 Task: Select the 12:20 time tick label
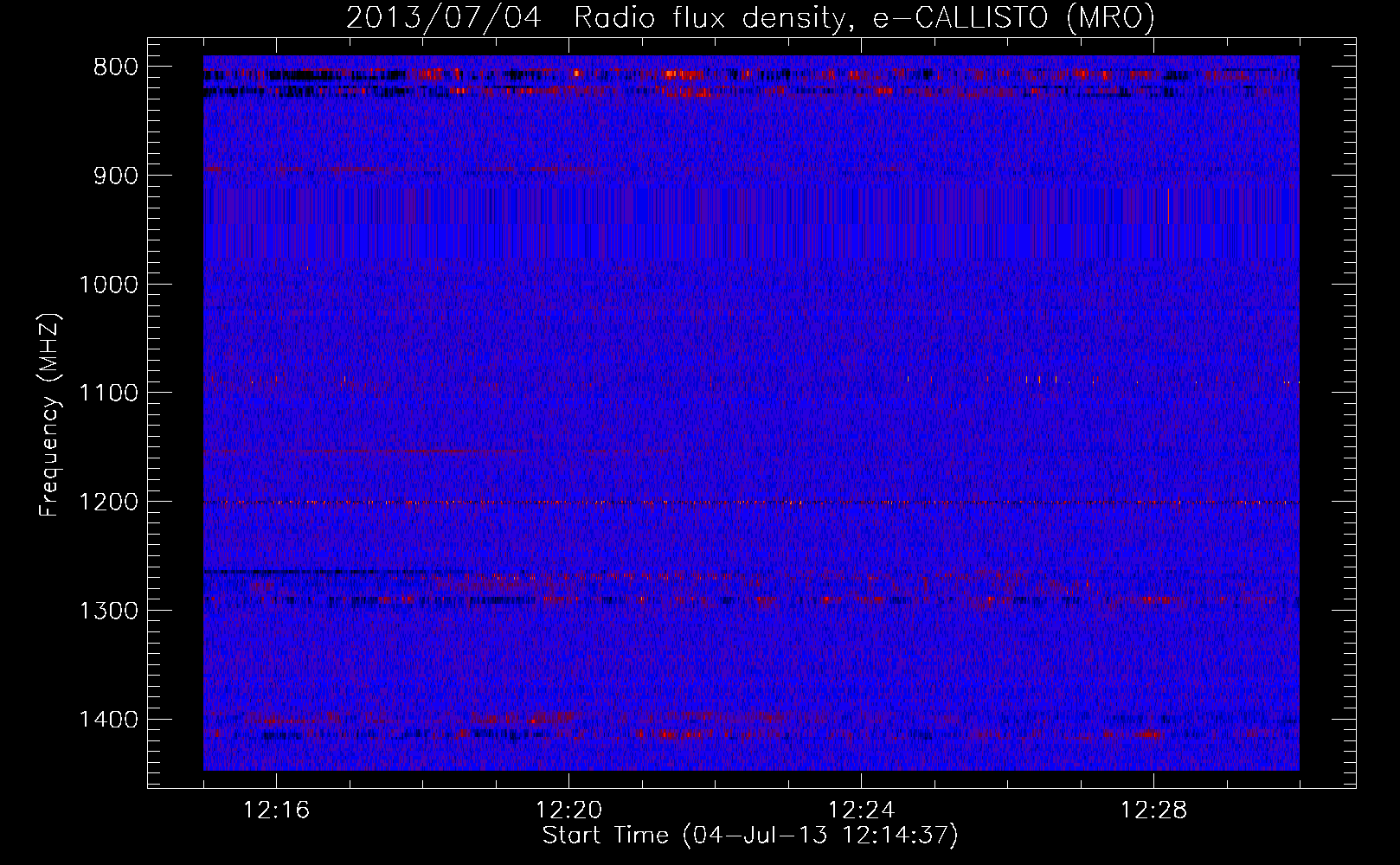[569, 811]
